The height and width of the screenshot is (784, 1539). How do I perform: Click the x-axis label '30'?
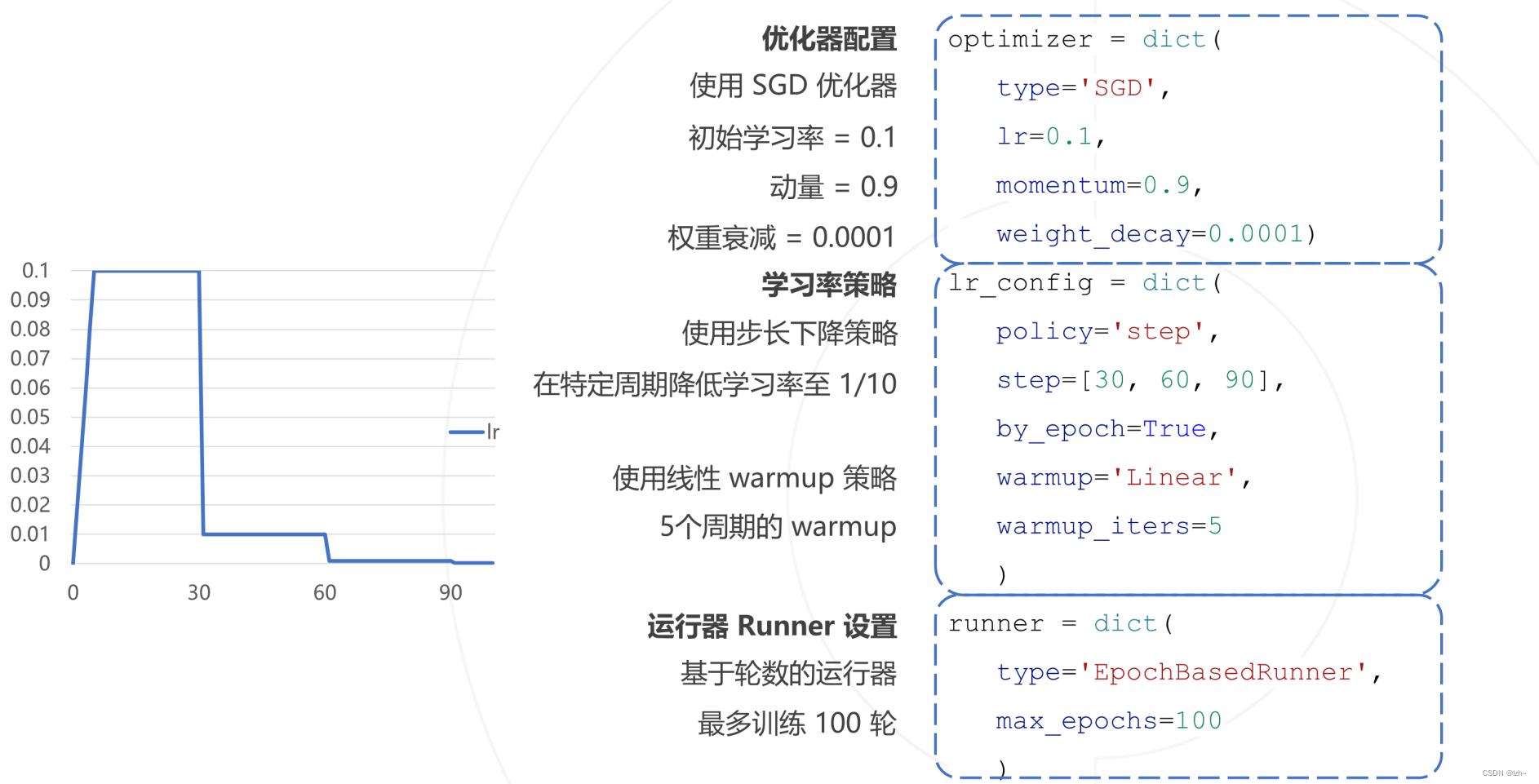pos(199,593)
